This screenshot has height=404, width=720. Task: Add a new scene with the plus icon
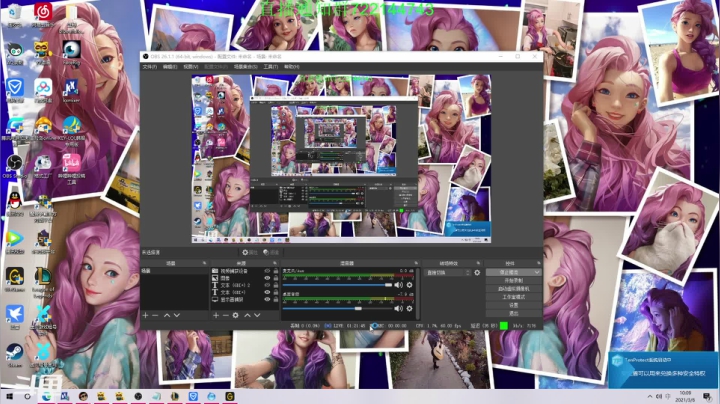(145, 315)
